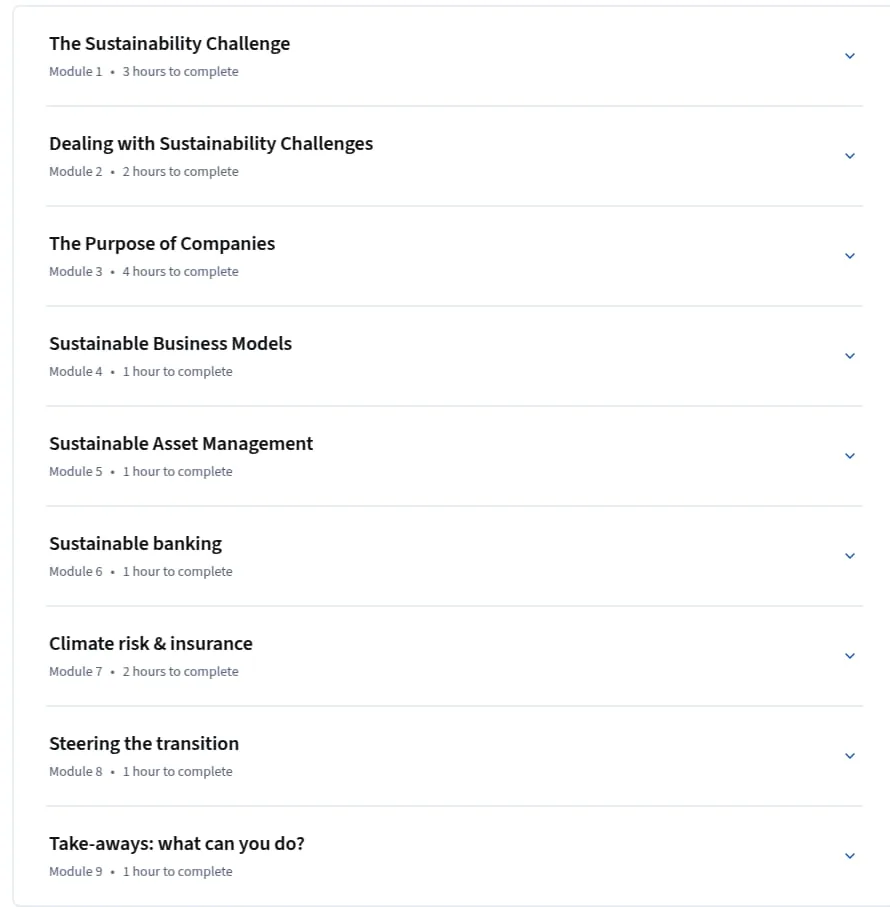Expand Dealing with Sustainability Challenges chevron
The height and width of the screenshot is (907, 890).
pyautogui.click(x=850, y=156)
